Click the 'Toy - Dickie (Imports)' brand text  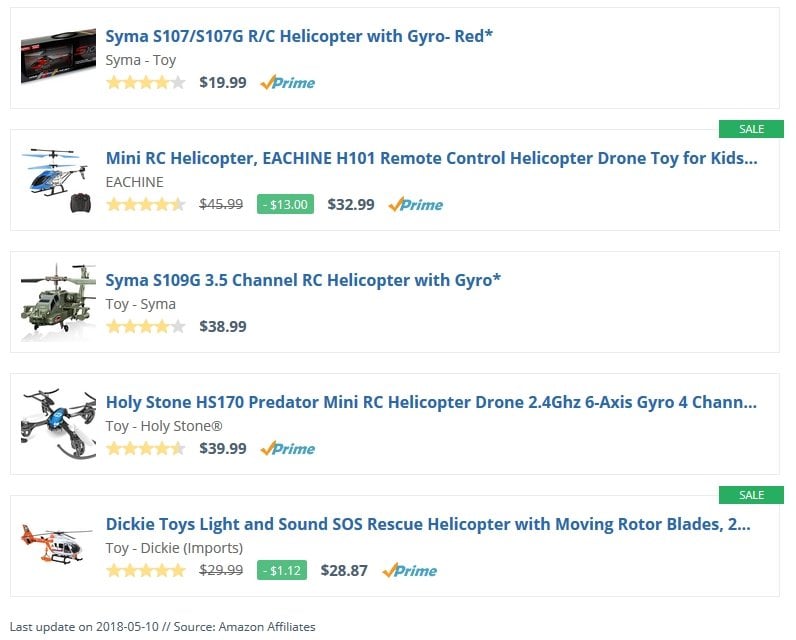tap(174, 548)
